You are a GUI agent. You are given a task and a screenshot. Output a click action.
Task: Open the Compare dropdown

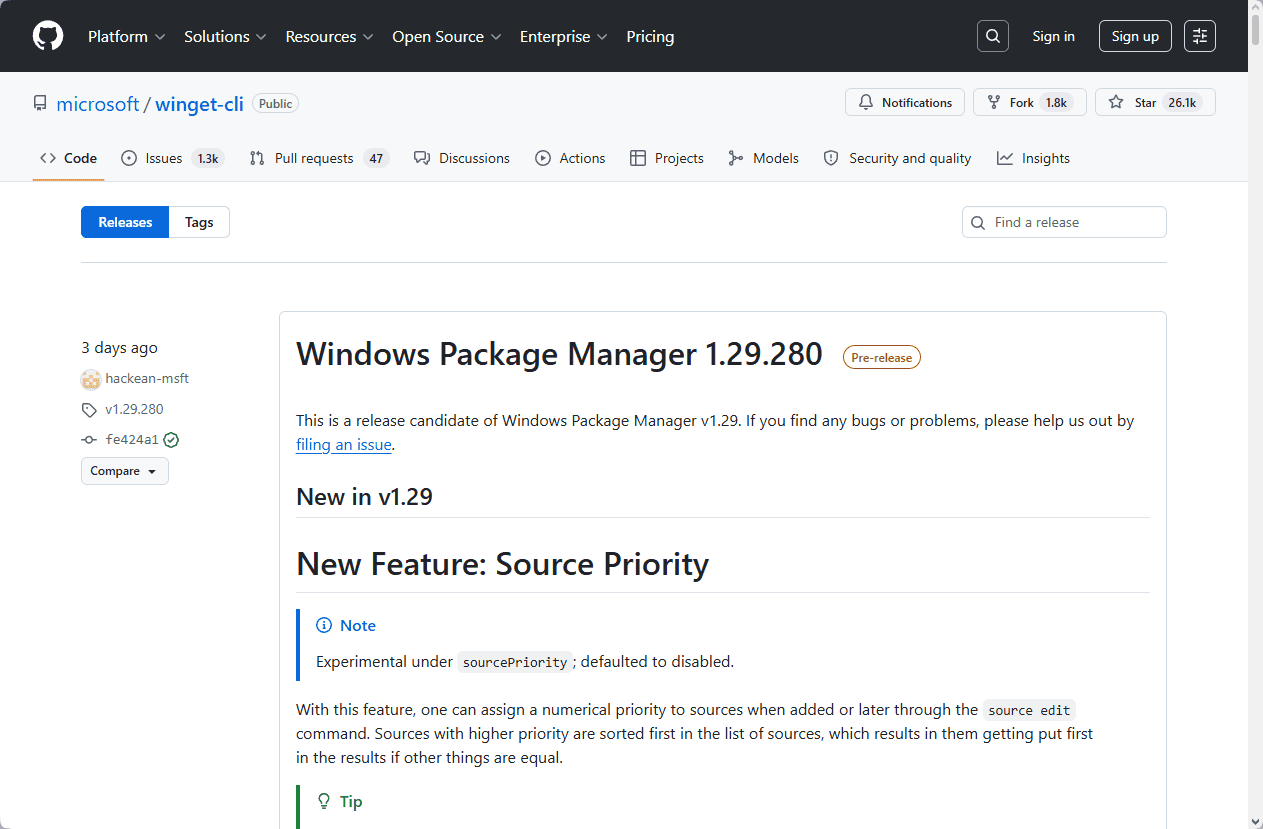point(125,471)
